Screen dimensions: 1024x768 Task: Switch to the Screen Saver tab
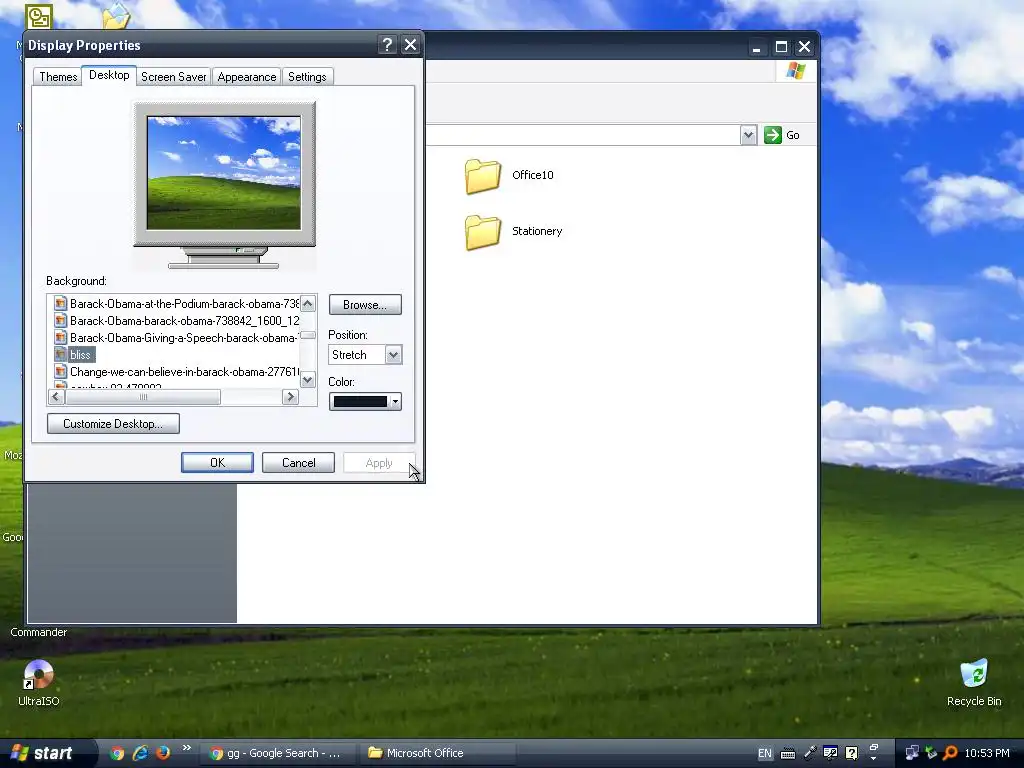174,77
